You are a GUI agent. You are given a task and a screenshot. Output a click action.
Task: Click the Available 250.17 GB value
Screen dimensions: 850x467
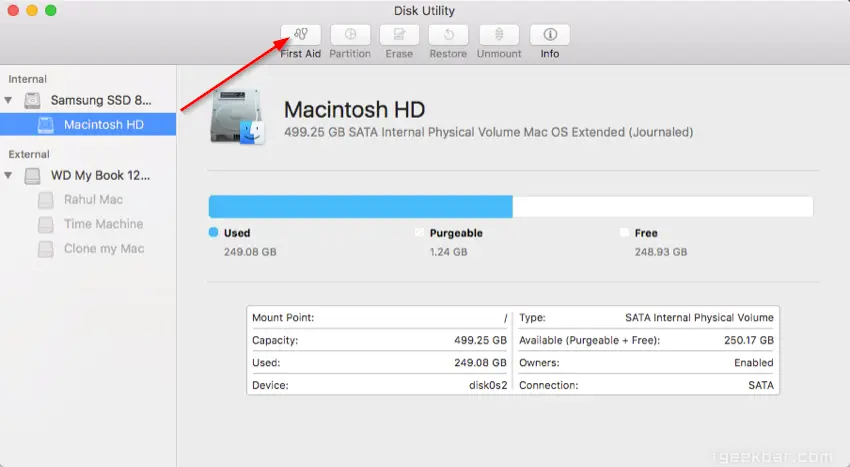[x=749, y=341]
